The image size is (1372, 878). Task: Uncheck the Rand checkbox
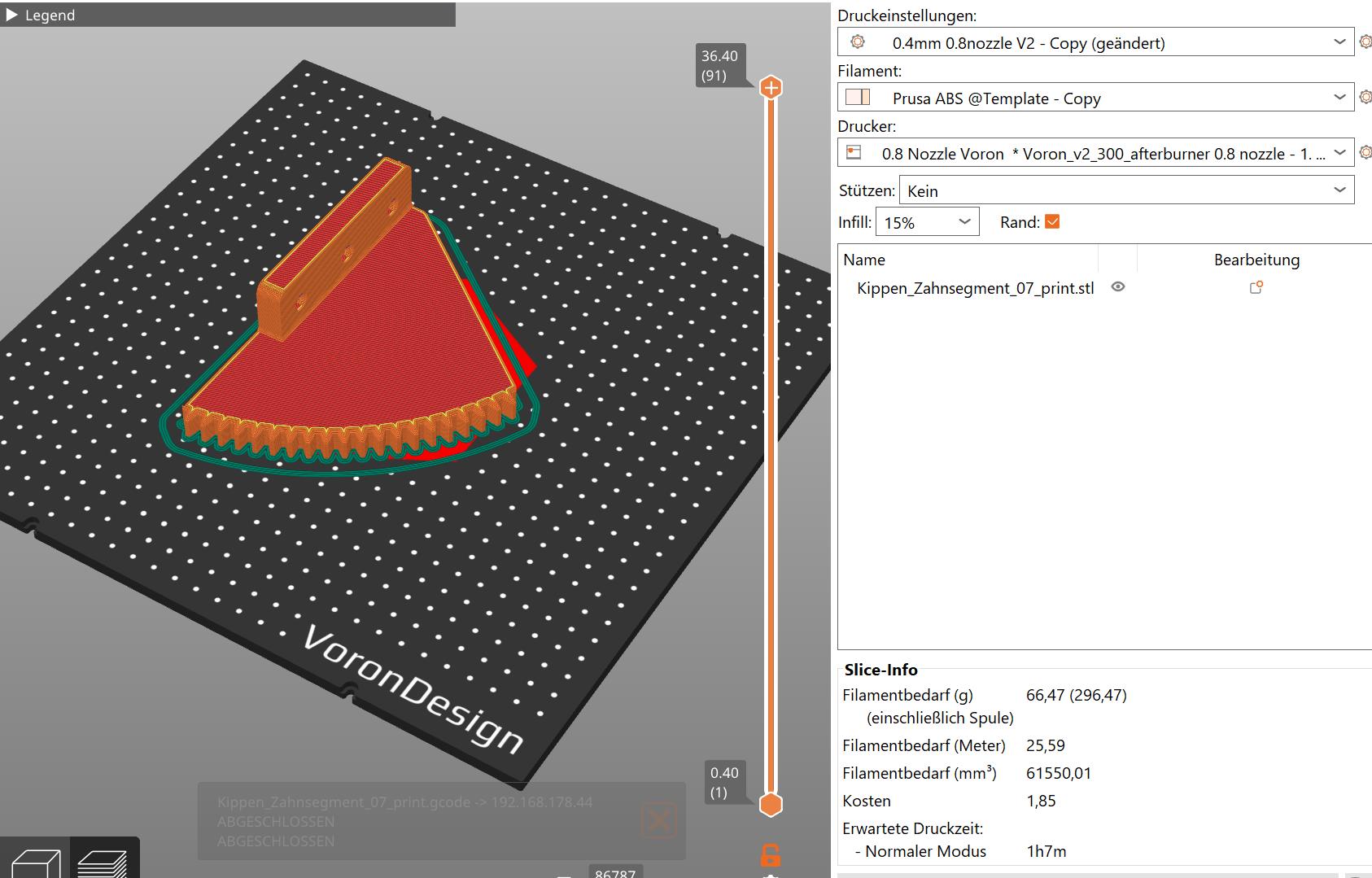click(1052, 221)
